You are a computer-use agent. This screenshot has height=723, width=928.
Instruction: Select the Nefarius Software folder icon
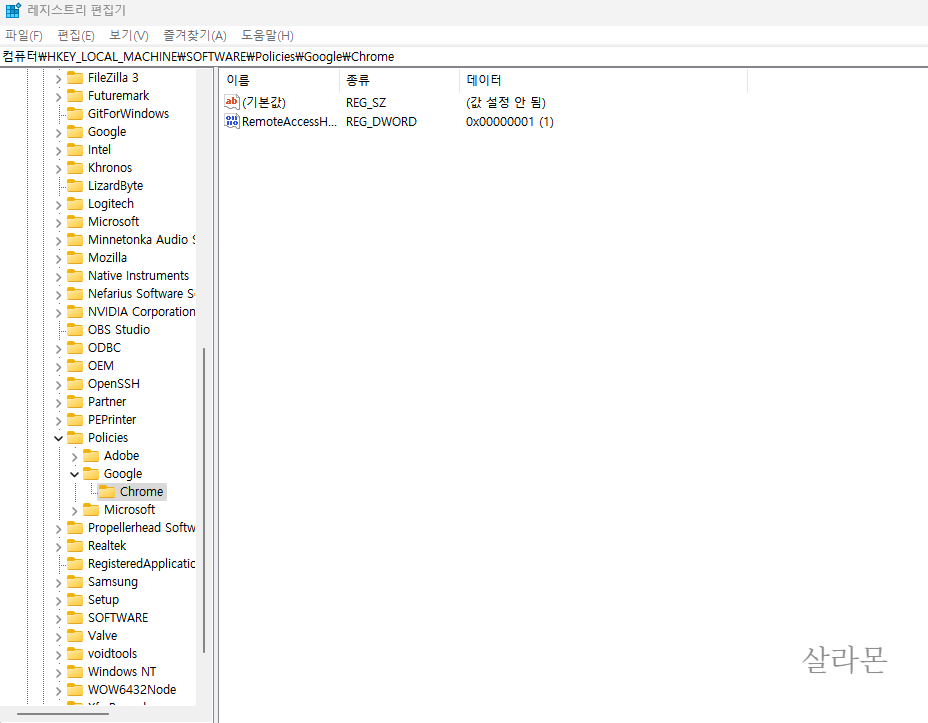coord(75,293)
